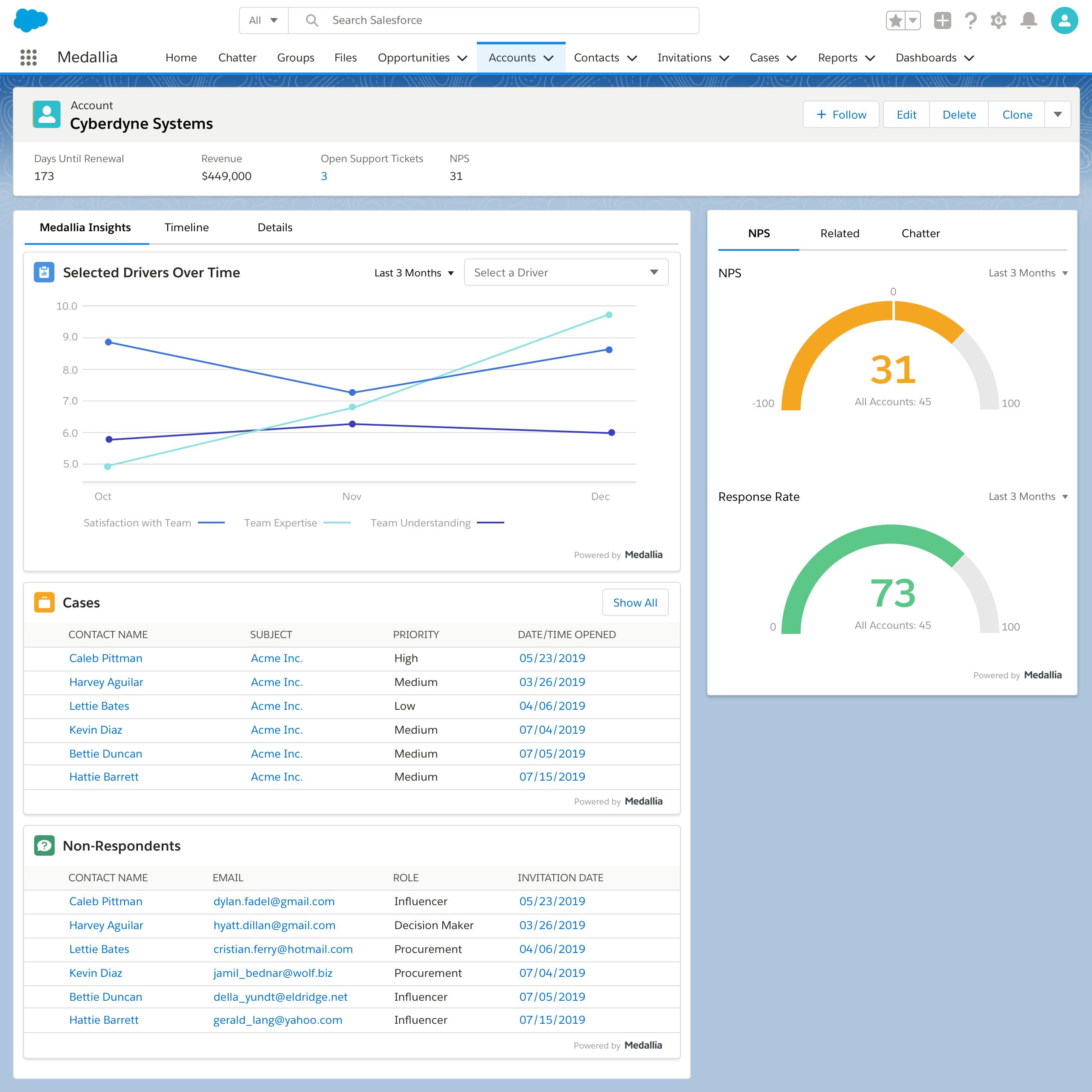Click in the Search Salesforce field
Image resolution: width=1092 pixels, height=1092 pixels.
coord(494,20)
